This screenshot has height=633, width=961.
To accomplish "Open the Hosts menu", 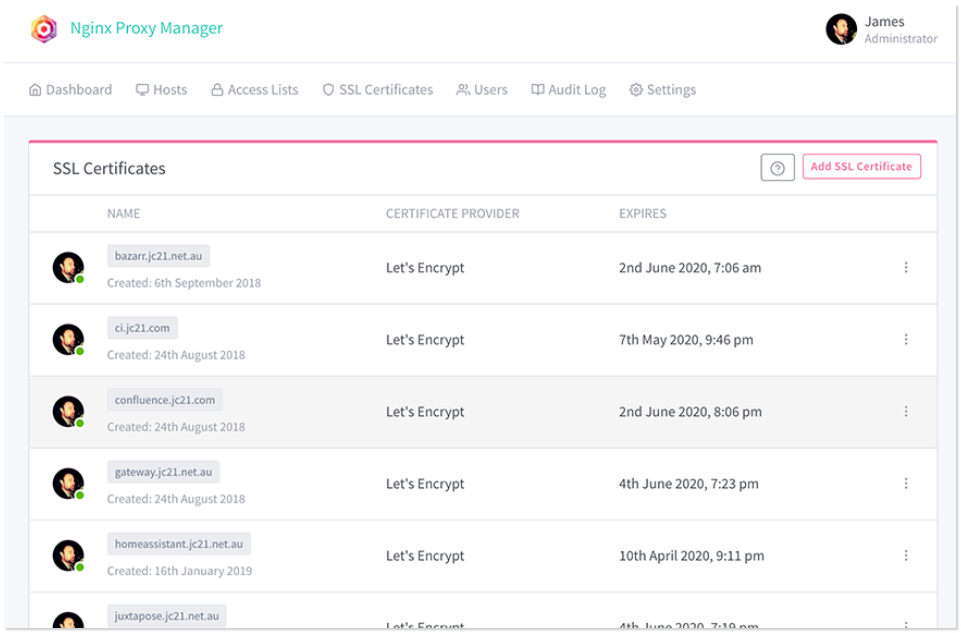I will [161, 90].
